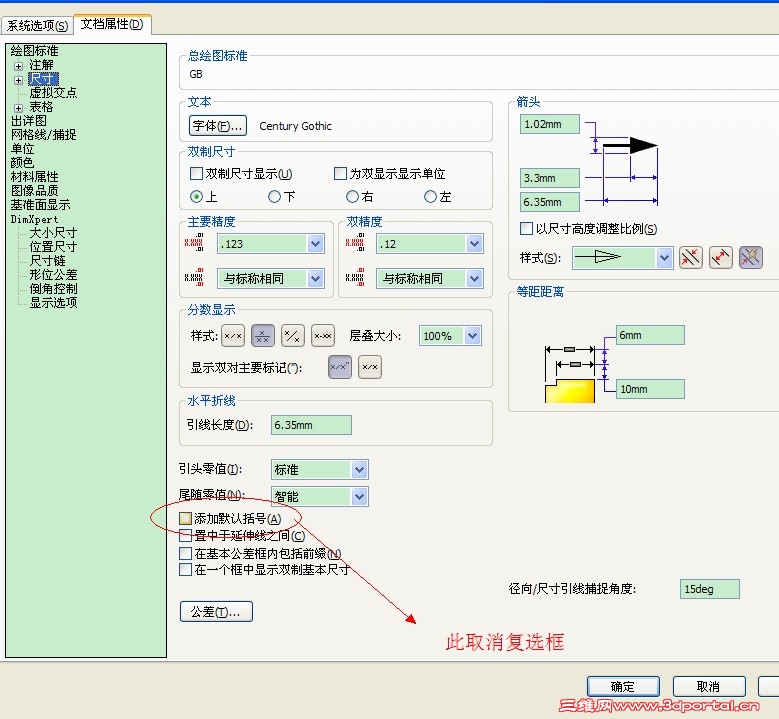Click the 字体 font button
The width and height of the screenshot is (779, 719).
(218, 126)
